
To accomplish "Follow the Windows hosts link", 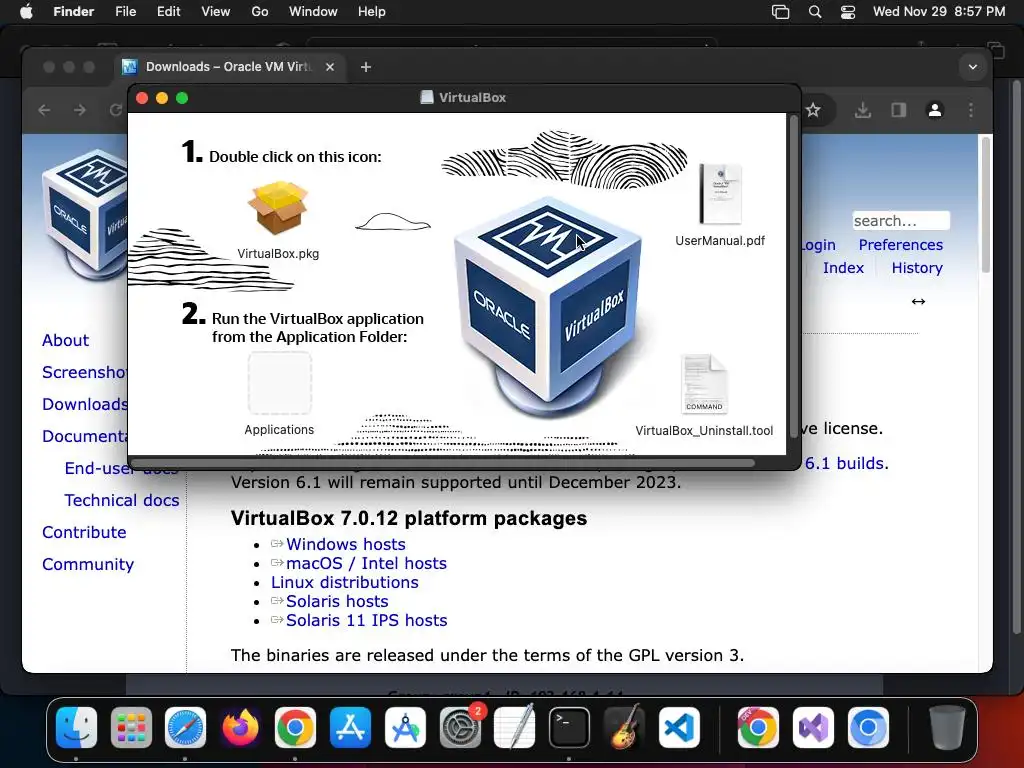I will coord(345,544).
